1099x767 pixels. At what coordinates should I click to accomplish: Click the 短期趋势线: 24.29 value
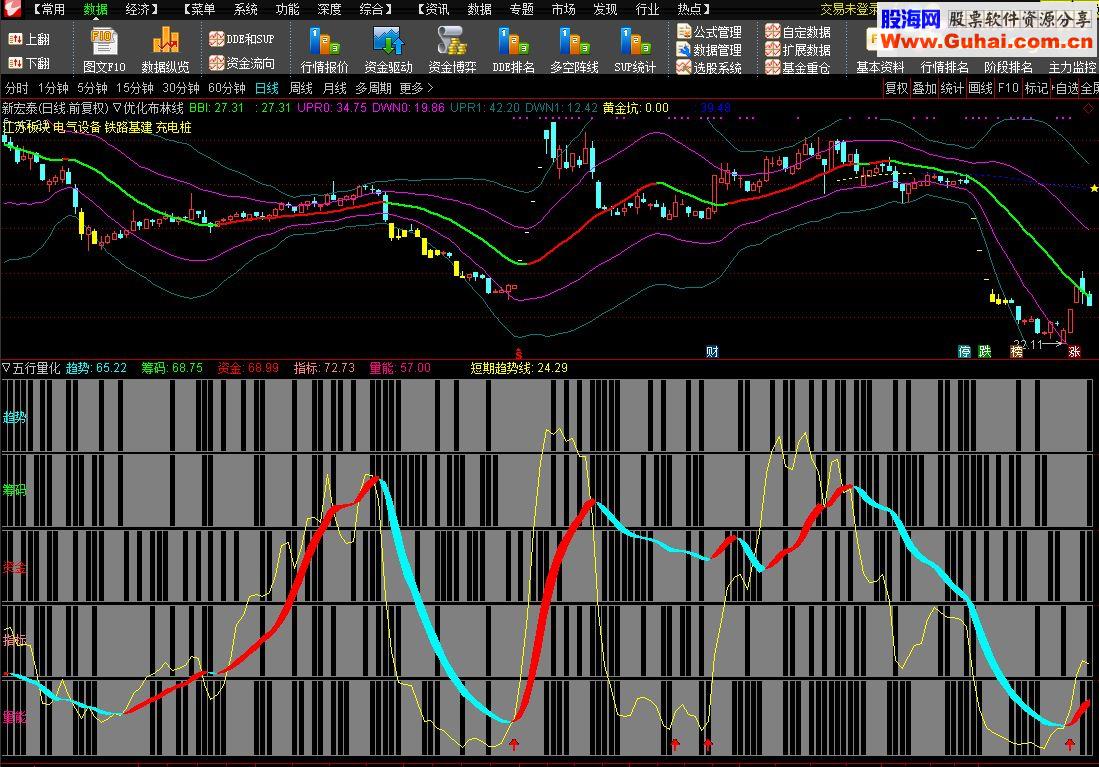click(519, 368)
